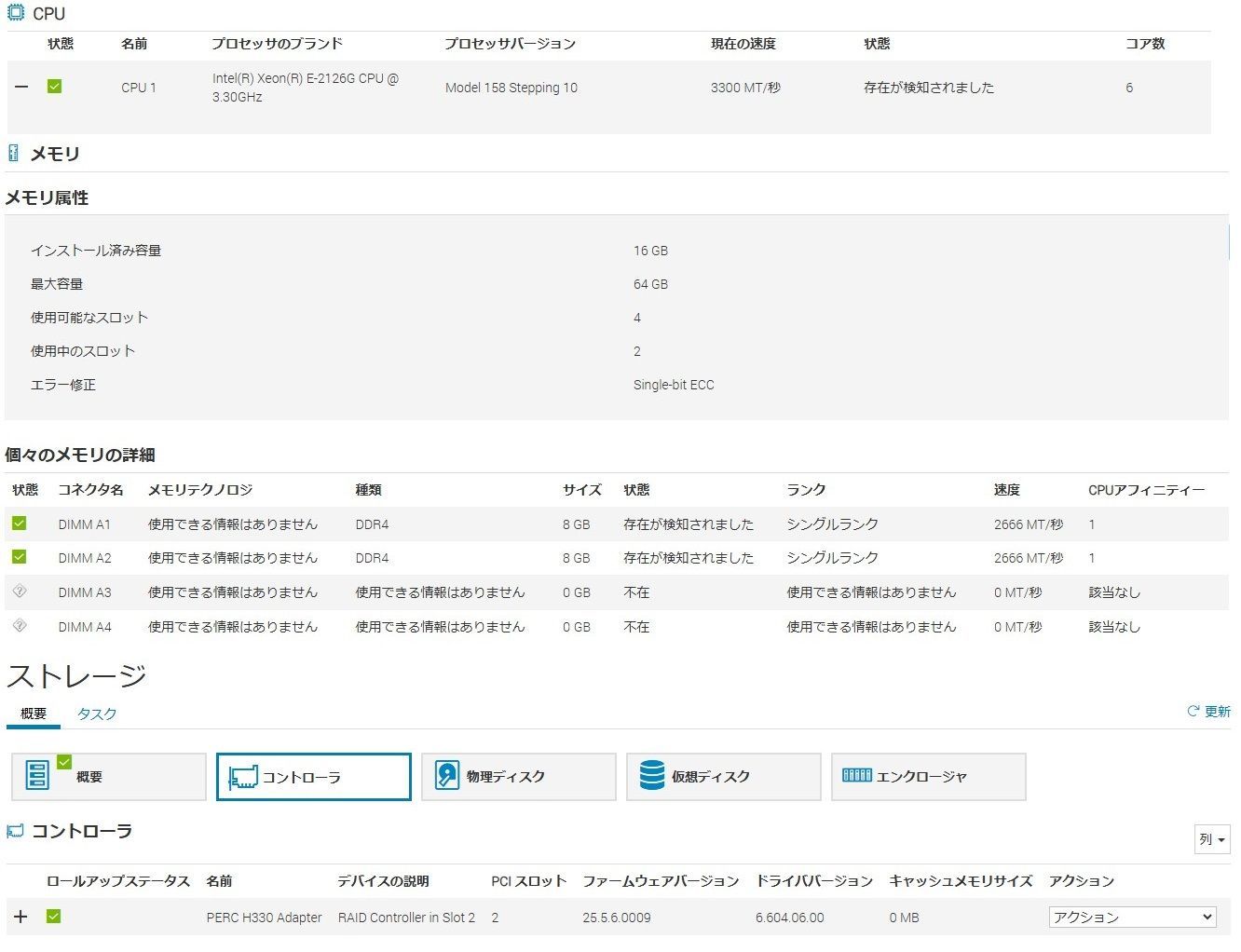Click the Refresh (更新) link
The height and width of the screenshot is (952, 1241).
(x=1208, y=712)
